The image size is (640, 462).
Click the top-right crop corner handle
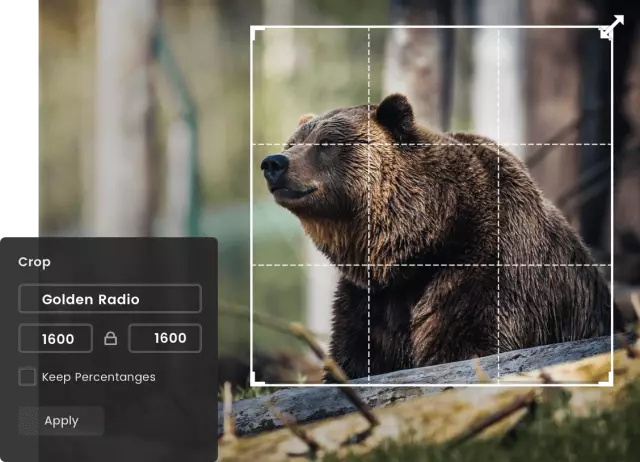coord(606,33)
